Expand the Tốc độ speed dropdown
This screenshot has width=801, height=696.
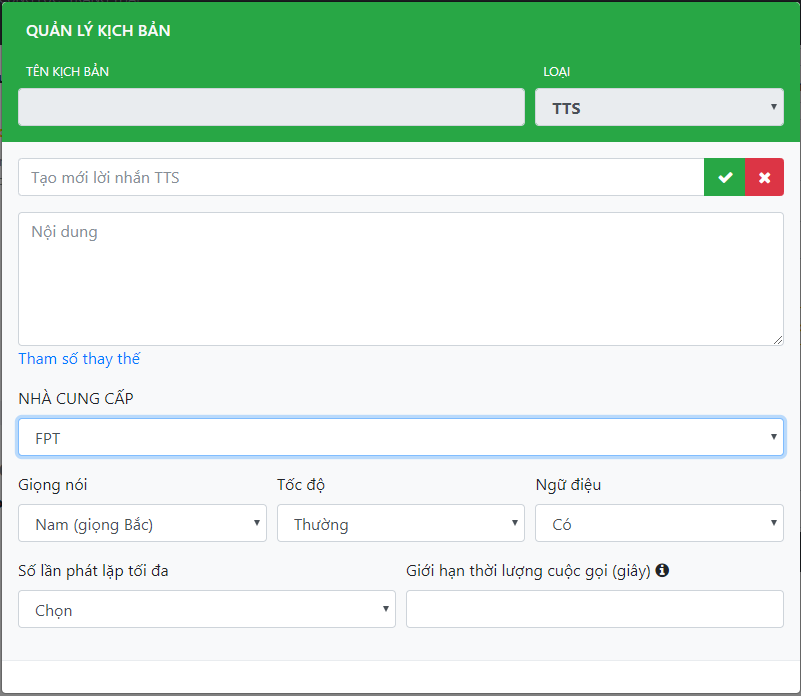(x=400, y=523)
